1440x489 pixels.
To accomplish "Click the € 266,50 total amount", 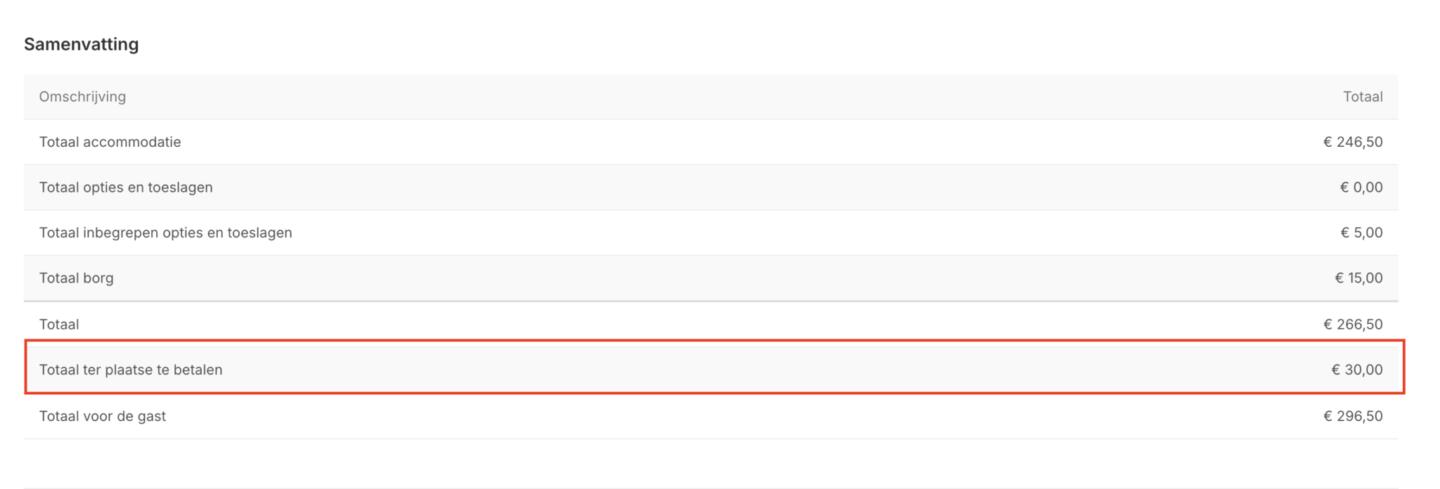I will (1353, 324).
